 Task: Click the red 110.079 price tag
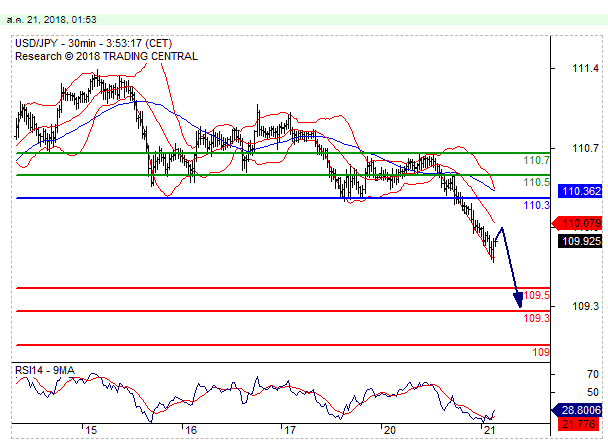pos(577,223)
